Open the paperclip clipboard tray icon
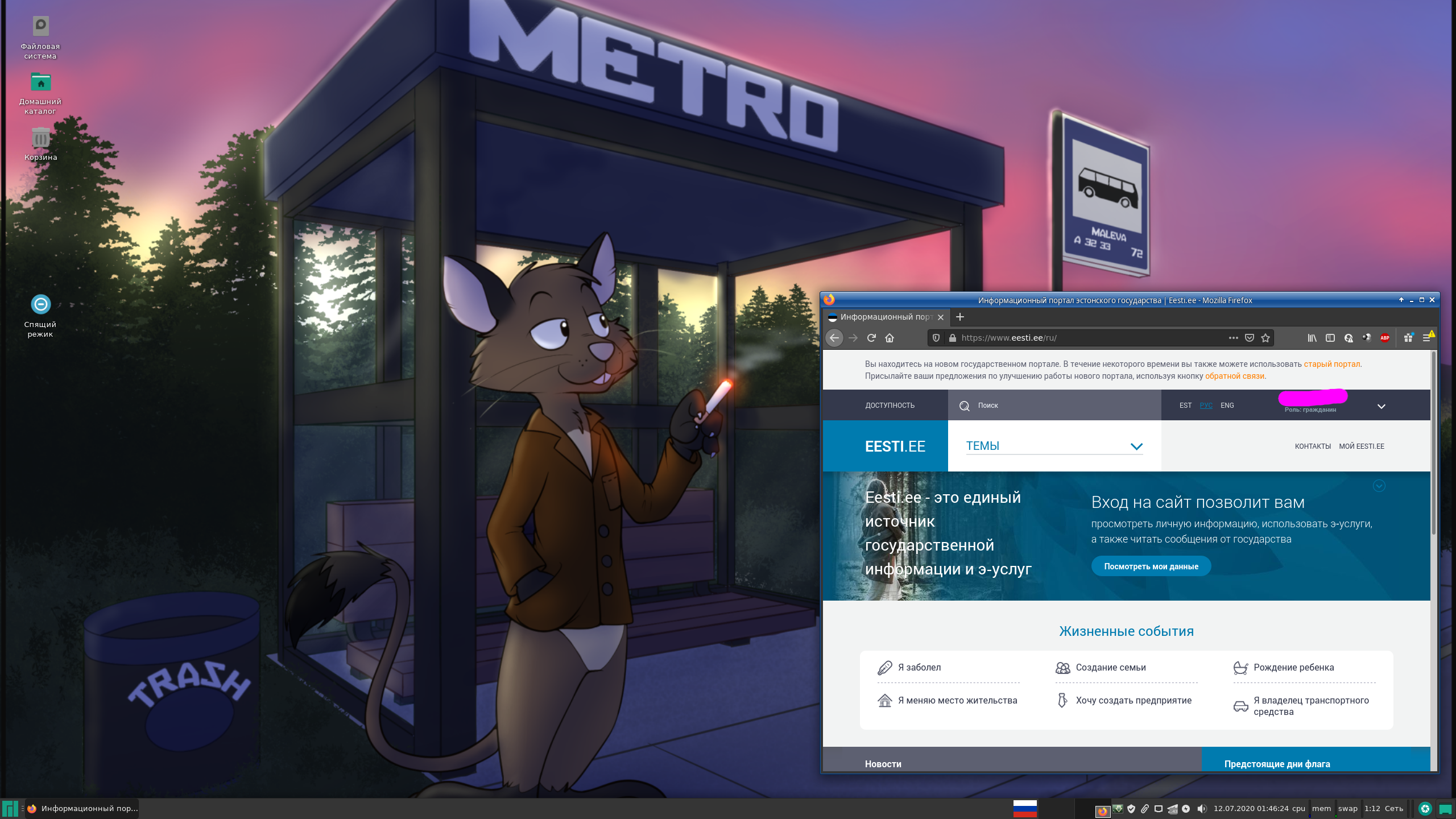The width and height of the screenshot is (1456, 819). click(1145, 808)
